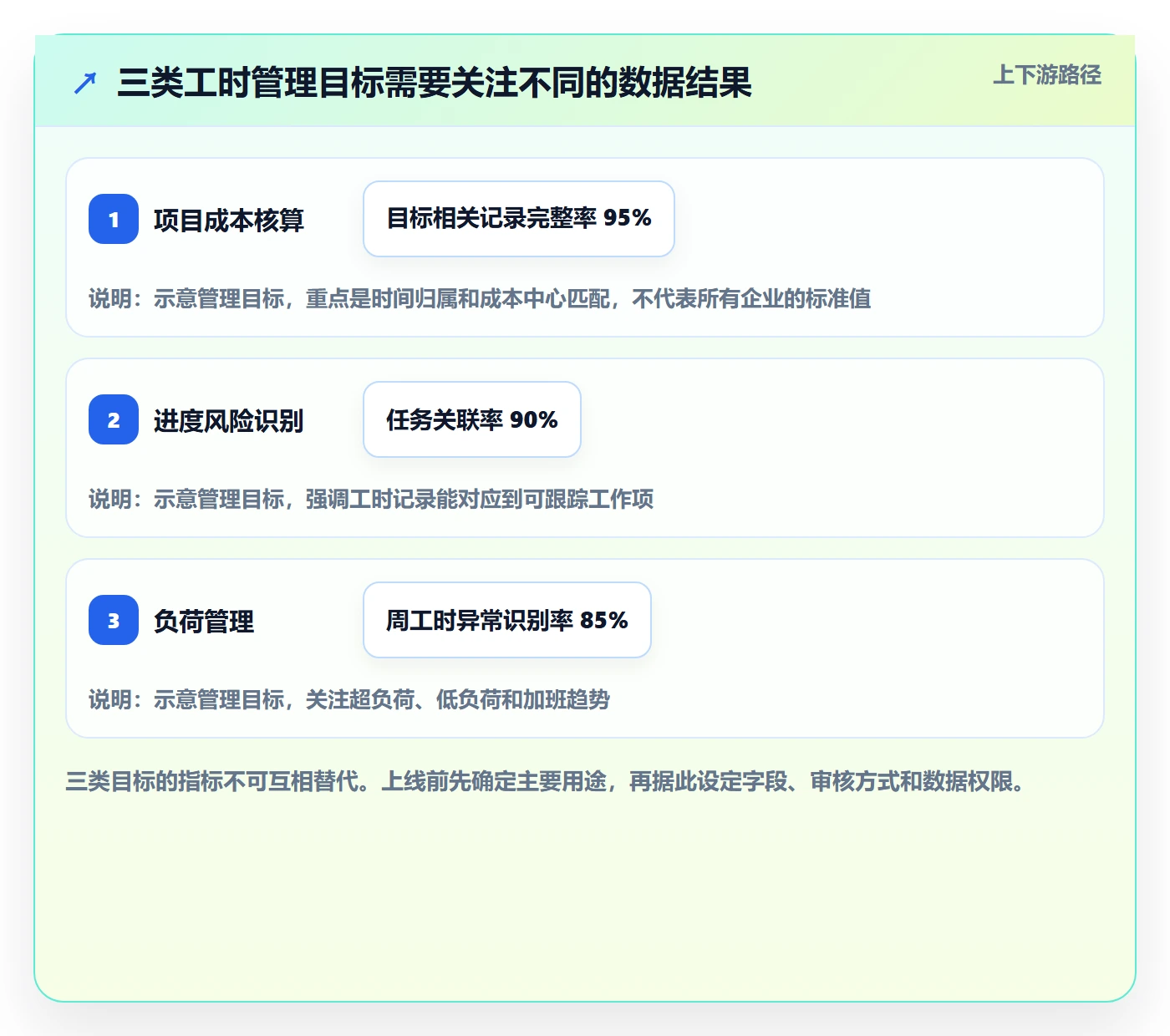The width and height of the screenshot is (1170, 1036).
Task: Select the 项目成本核算 heading
Action: click(229, 220)
